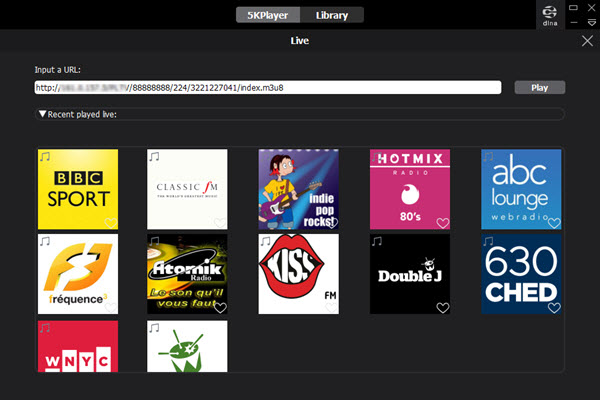Click the music note on Kiss FM tile

[x=266, y=241]
